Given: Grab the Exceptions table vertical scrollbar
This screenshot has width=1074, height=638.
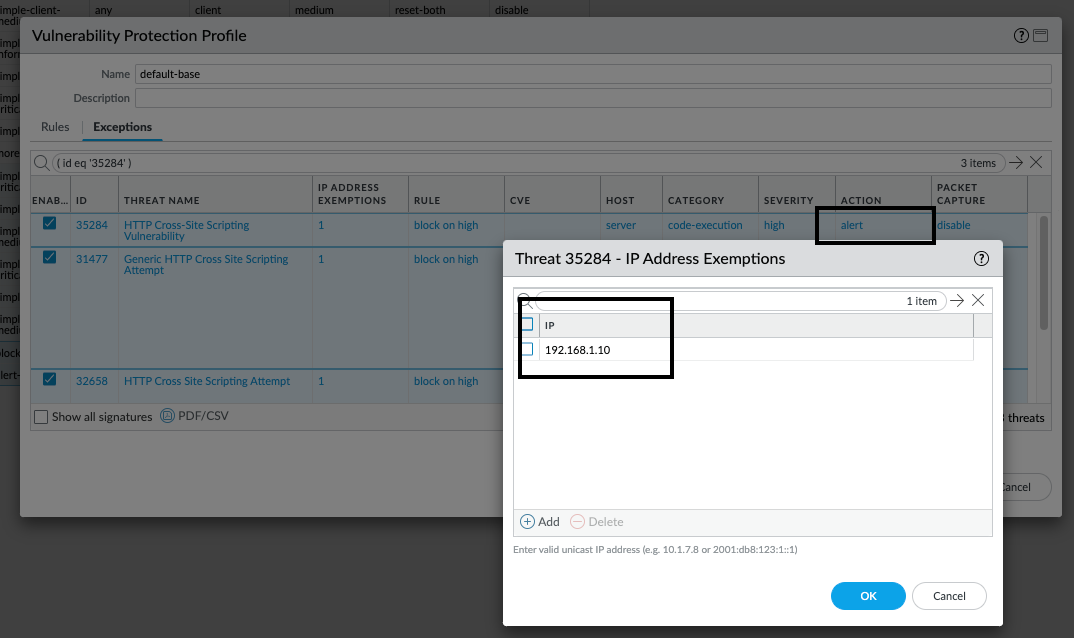Looking at the screenshot, I should point(1044,273).
